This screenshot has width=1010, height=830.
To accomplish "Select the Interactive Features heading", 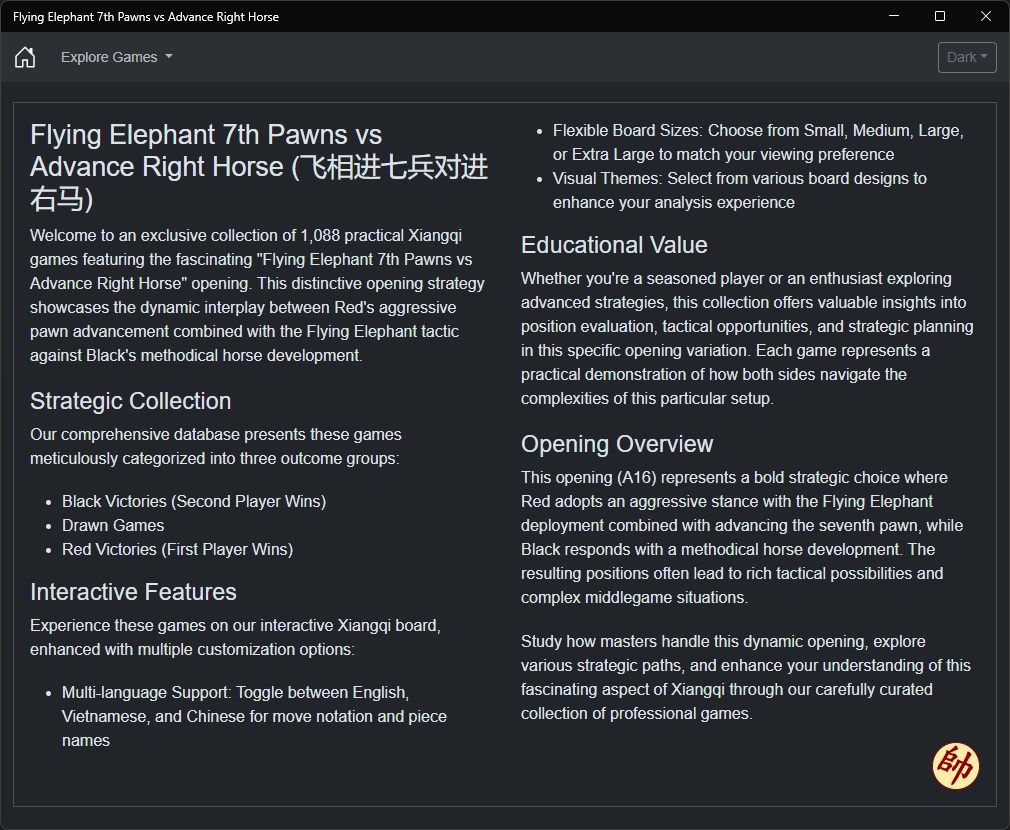I will [x=133, y=592].
